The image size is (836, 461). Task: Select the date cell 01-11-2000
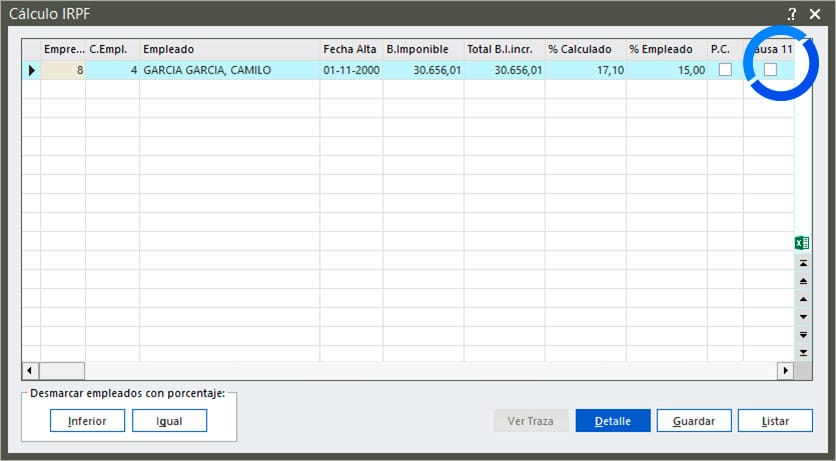click(351, 70)
